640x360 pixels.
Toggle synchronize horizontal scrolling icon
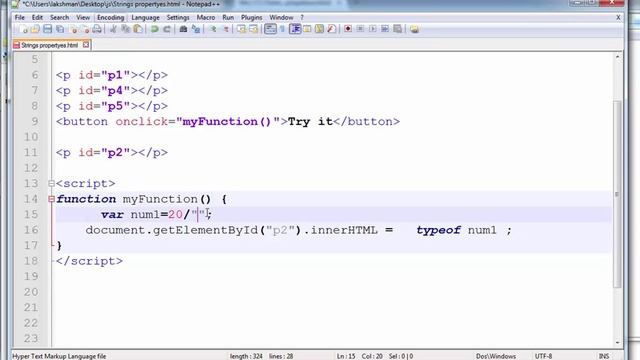click(x=253, y=29)
